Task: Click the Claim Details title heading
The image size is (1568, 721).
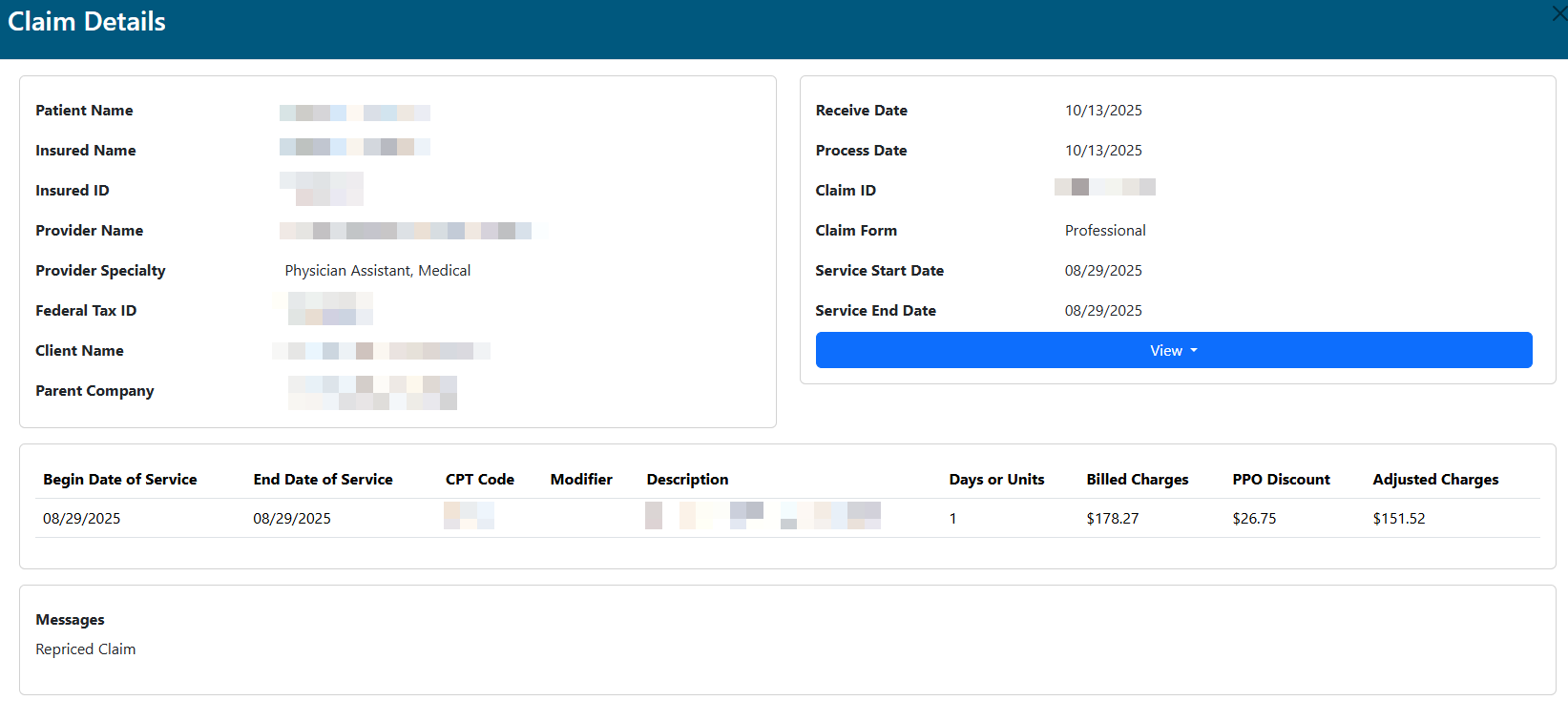Action: [87, 22]
